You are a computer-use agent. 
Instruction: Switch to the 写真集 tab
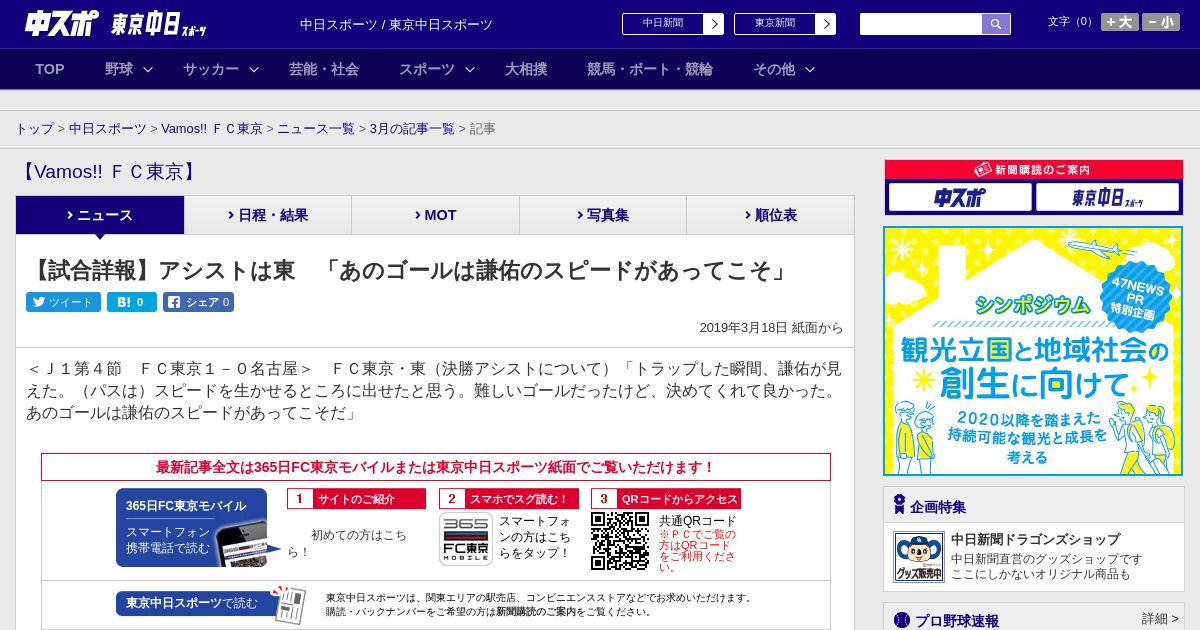click(602, 215)
